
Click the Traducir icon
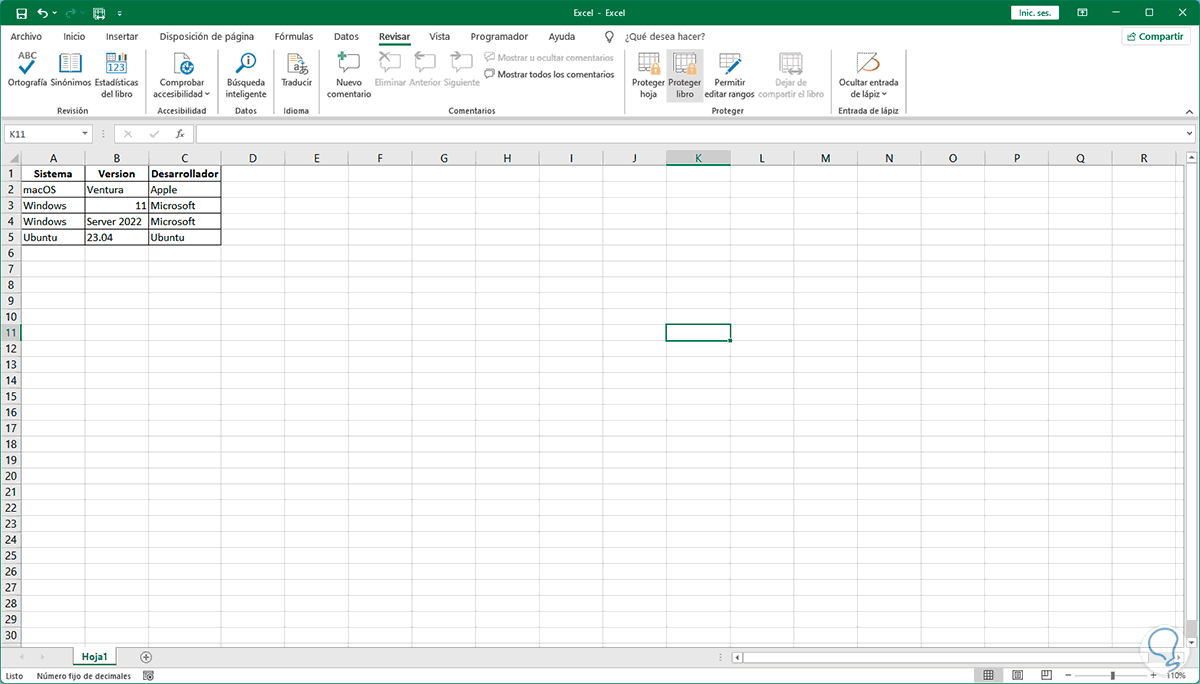tap(296, 64)
